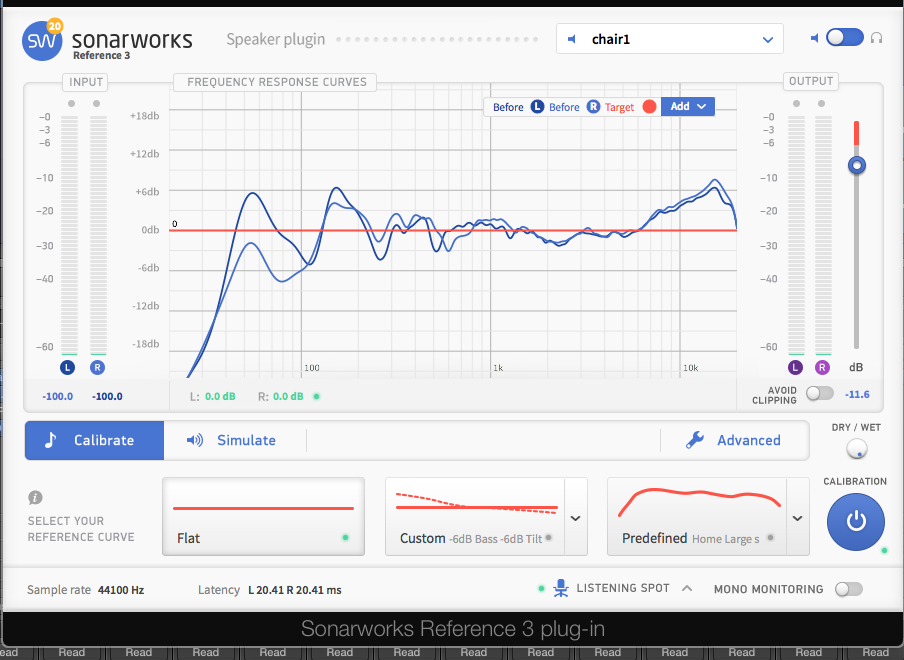
Task: Click the input L channel badge
Action: (68, 367)
